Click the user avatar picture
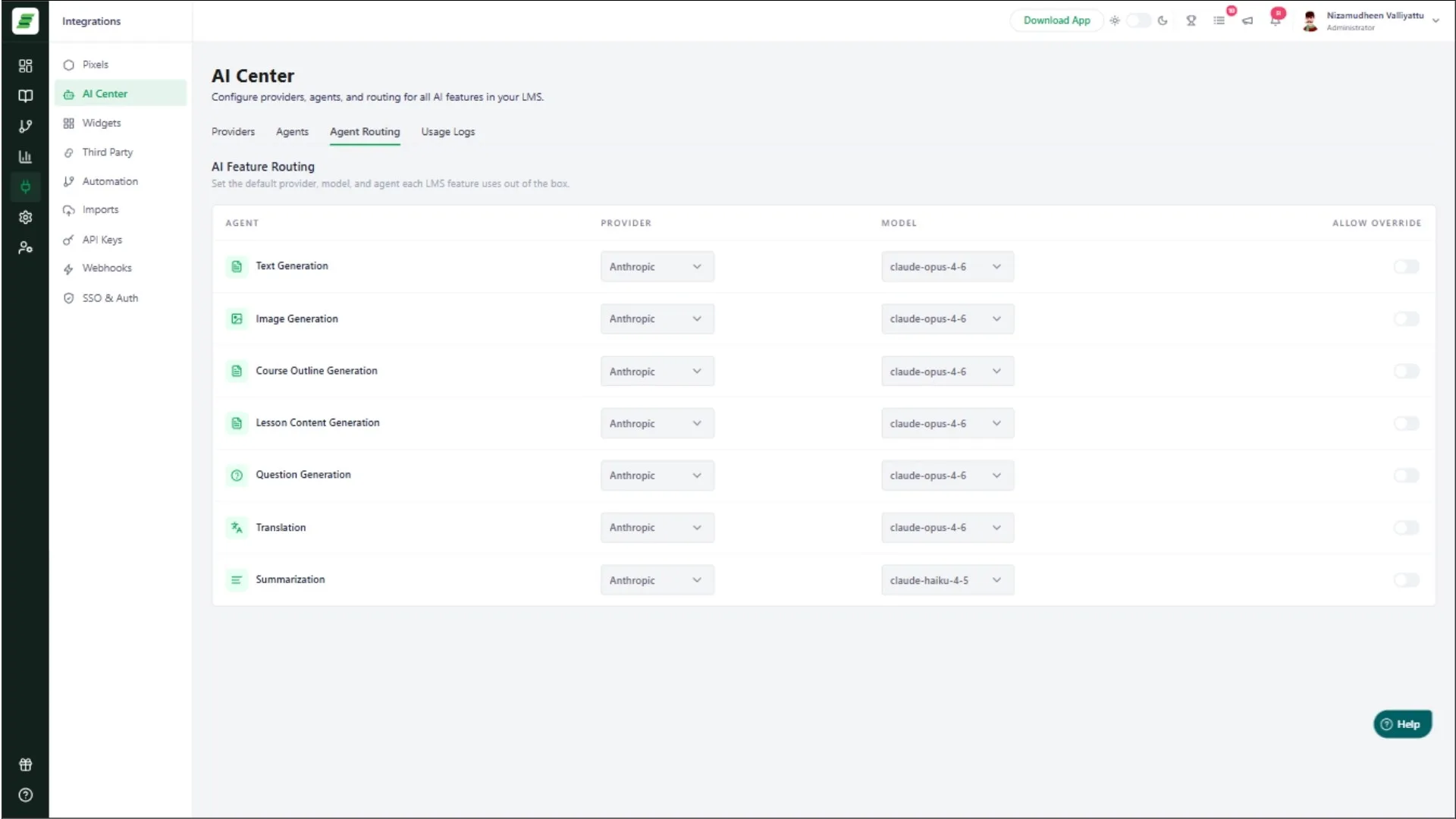 click(1310, 21)
